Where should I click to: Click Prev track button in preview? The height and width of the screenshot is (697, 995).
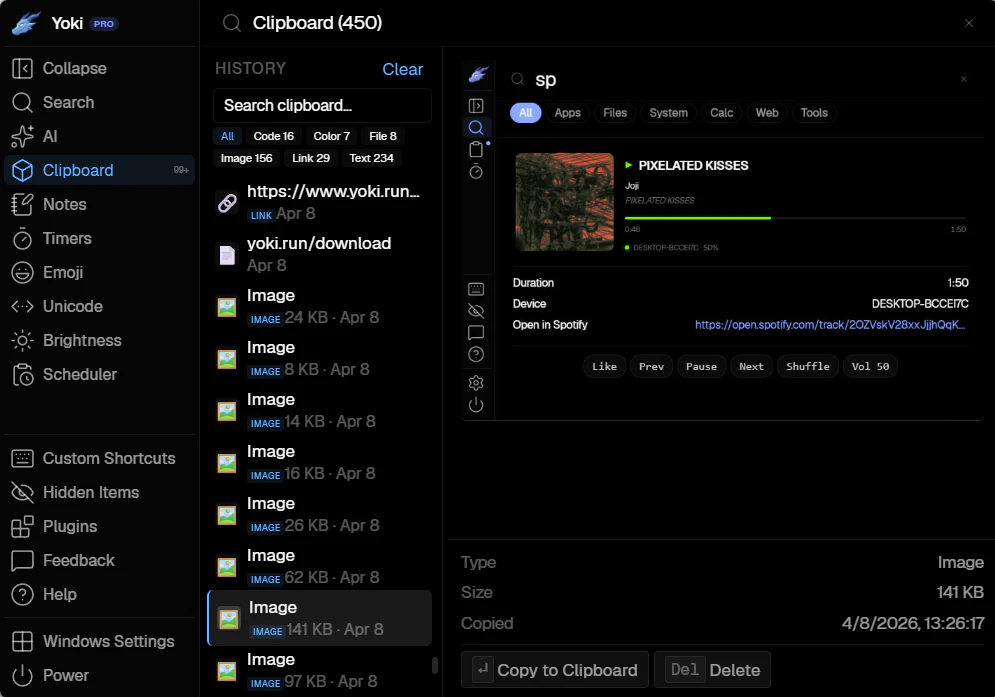click(651, 366)
